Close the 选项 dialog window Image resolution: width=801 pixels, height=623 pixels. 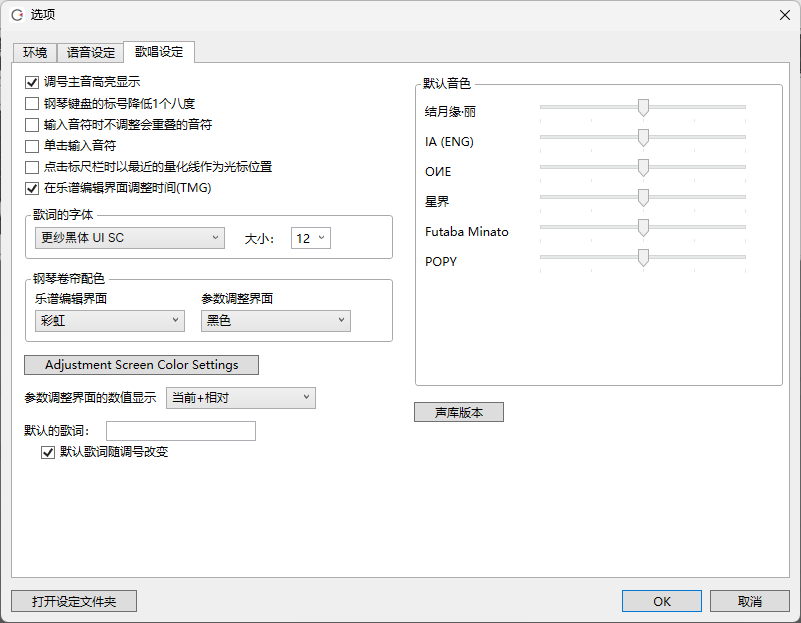(783, 15)
